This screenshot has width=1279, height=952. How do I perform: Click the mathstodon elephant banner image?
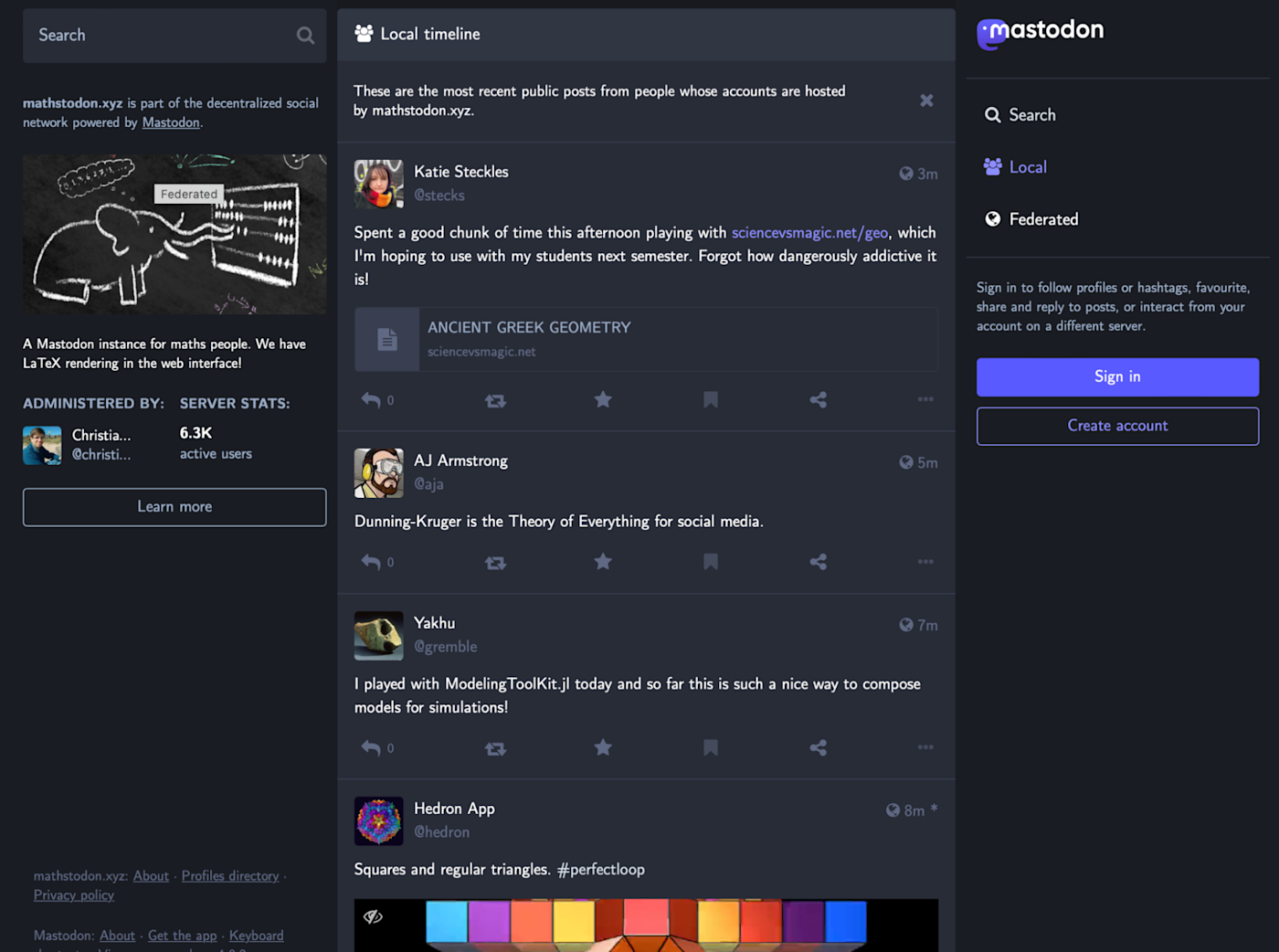pyautogui.click(x=174, y=235)
